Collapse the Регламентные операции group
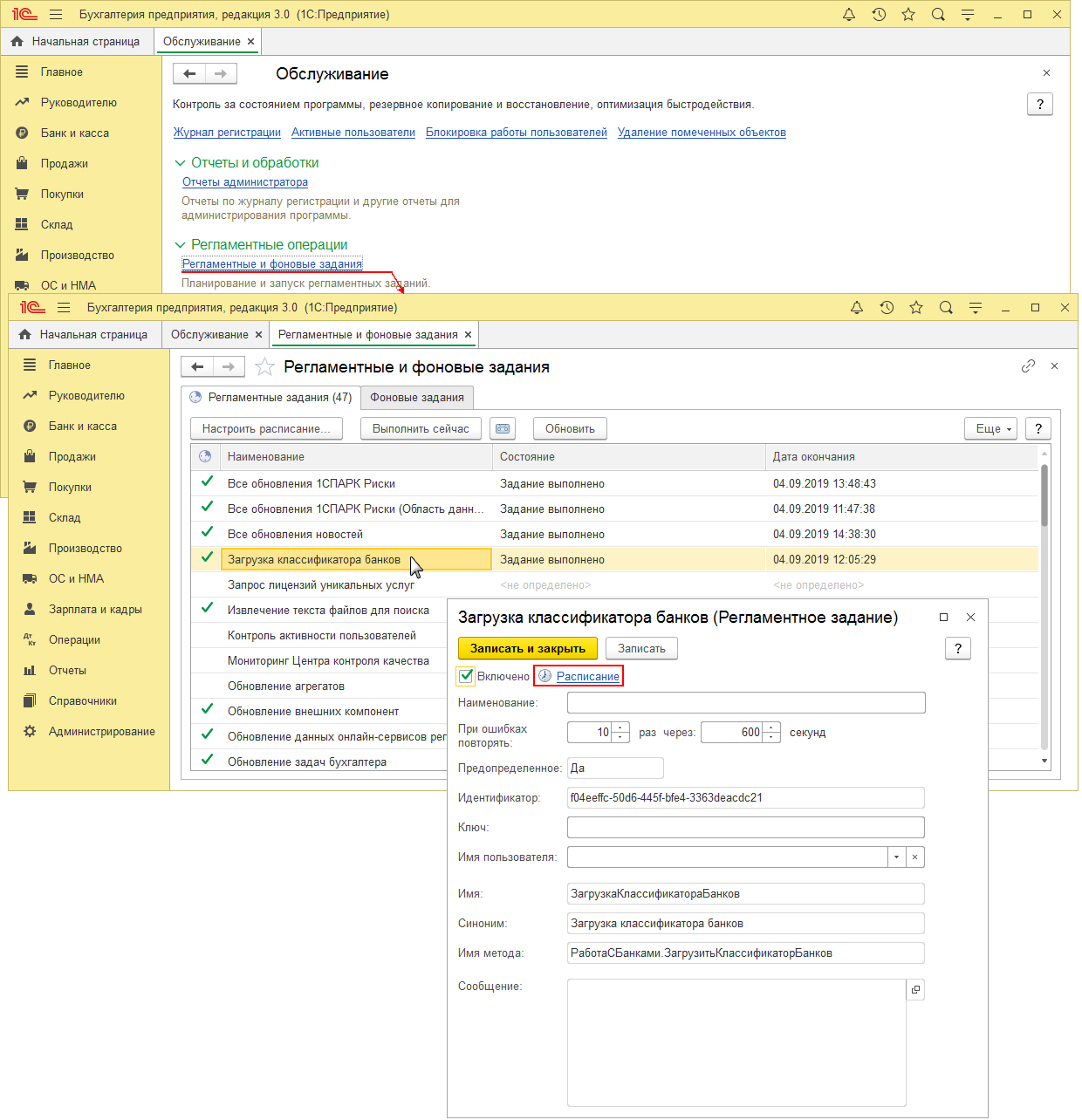This screenshot has height=1120, width=1082. pos(181,245)
